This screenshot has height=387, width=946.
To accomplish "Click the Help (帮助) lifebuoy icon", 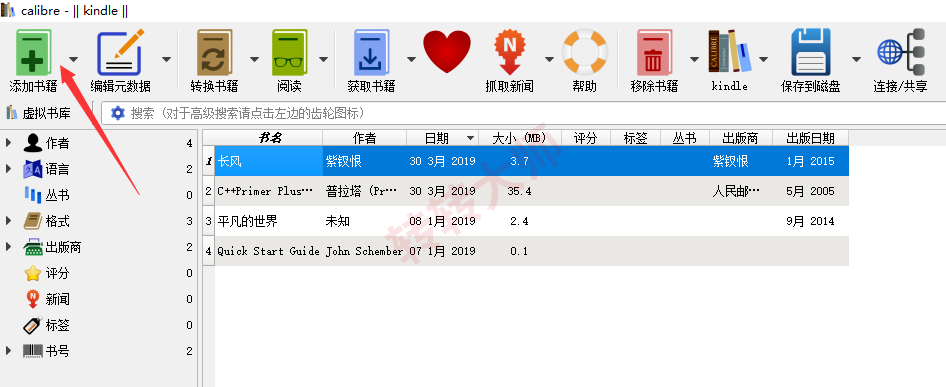I will click(x=585, y=53).
